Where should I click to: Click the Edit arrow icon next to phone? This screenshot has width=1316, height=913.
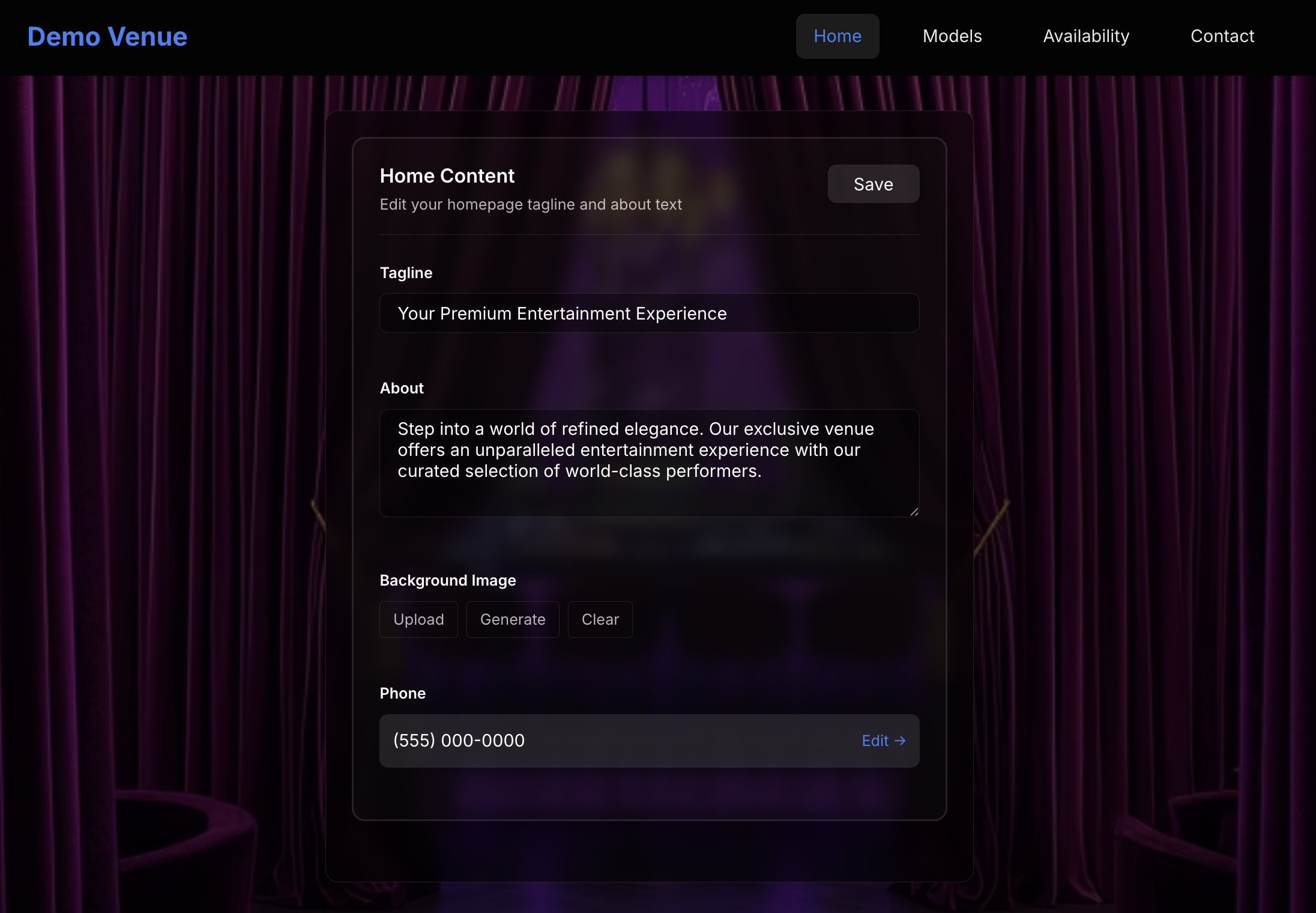pyautogui.click(x=900, y=741)
